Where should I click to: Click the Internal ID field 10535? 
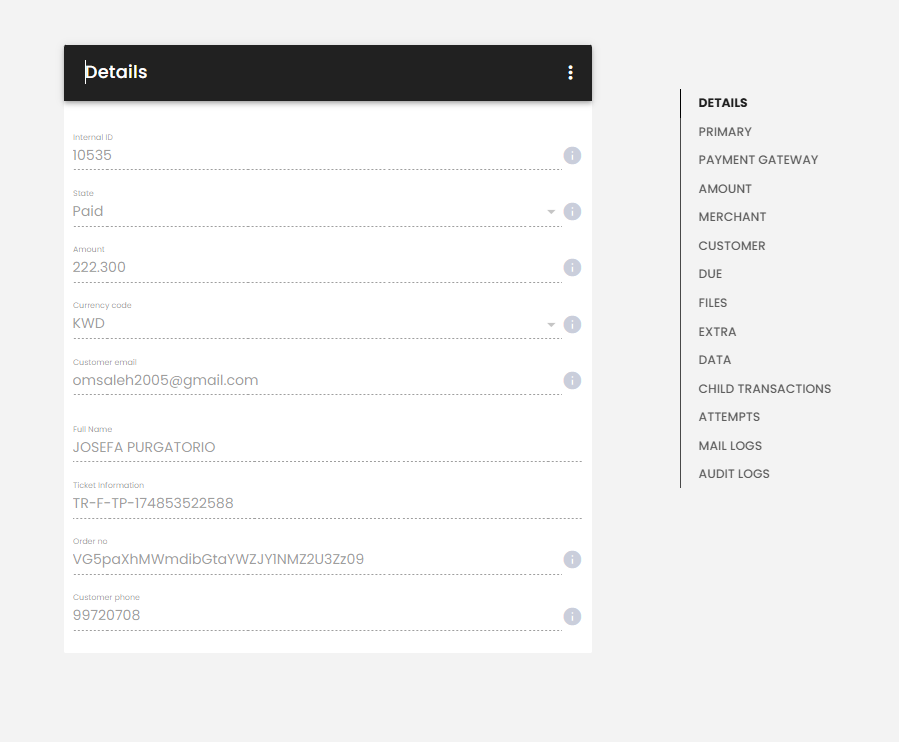[x=317, y=155]
